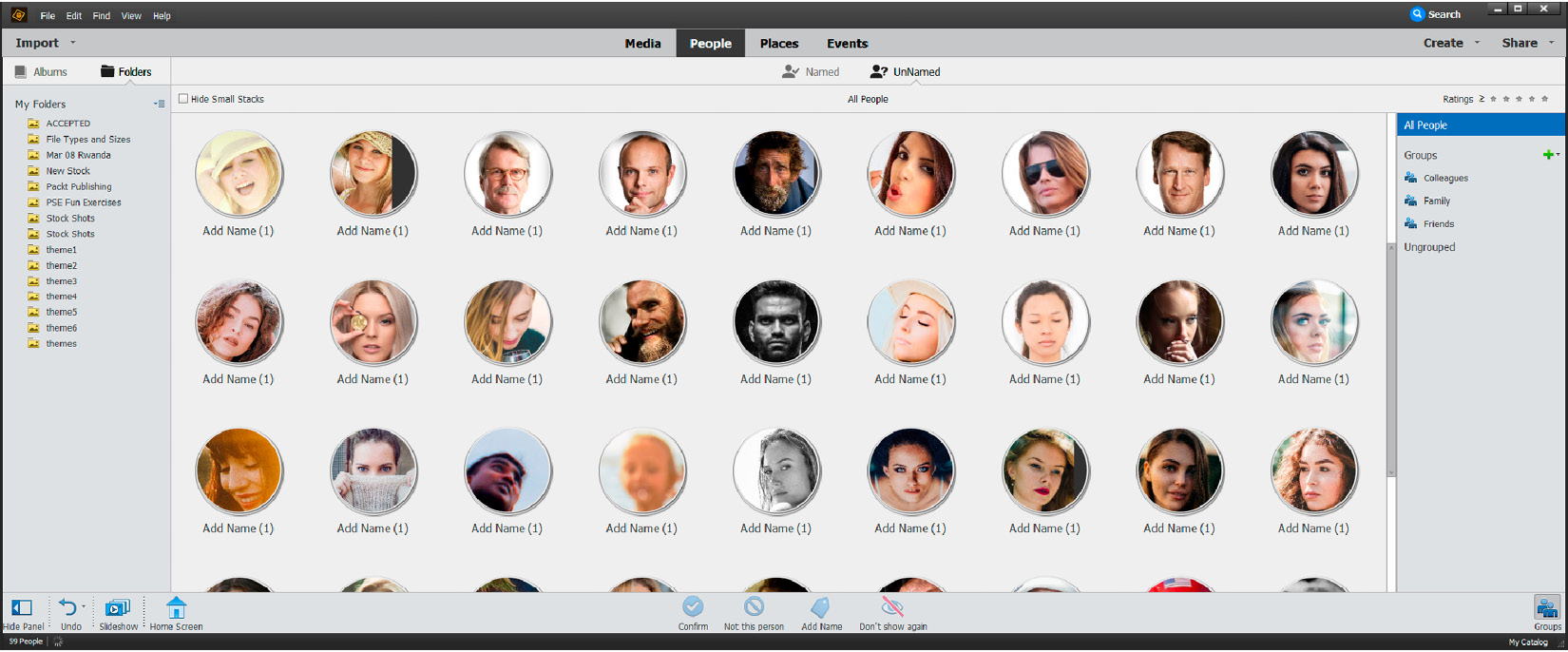Open the Edit menu
1568x652 pixels.
tap(74, 16)
